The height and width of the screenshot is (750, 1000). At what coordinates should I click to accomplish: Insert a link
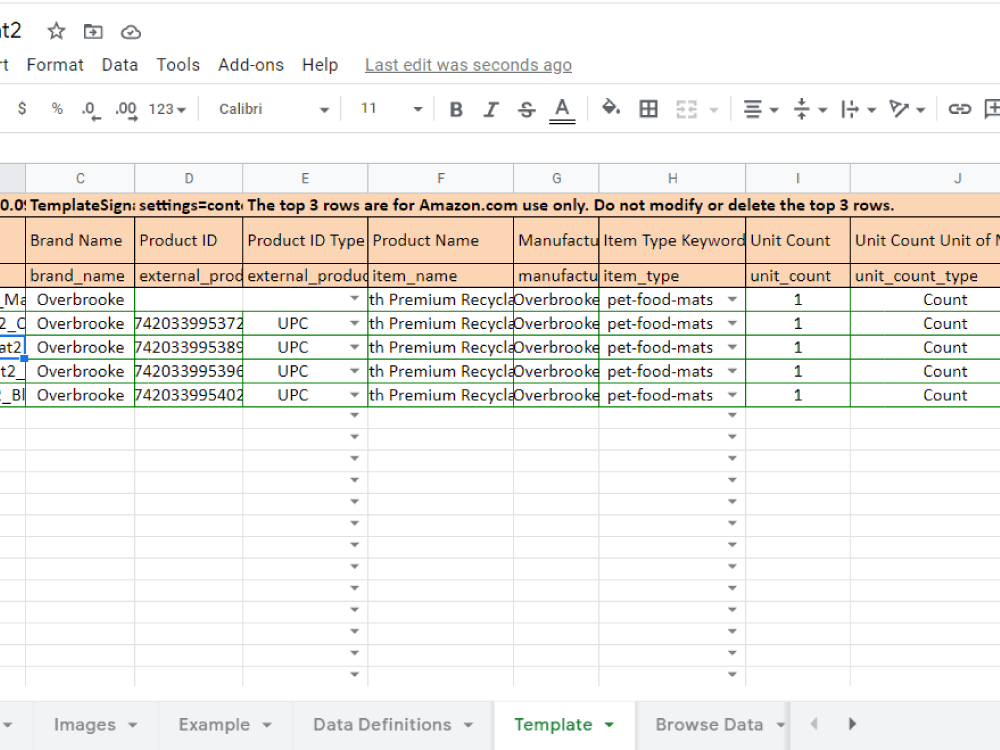point(960,108)
